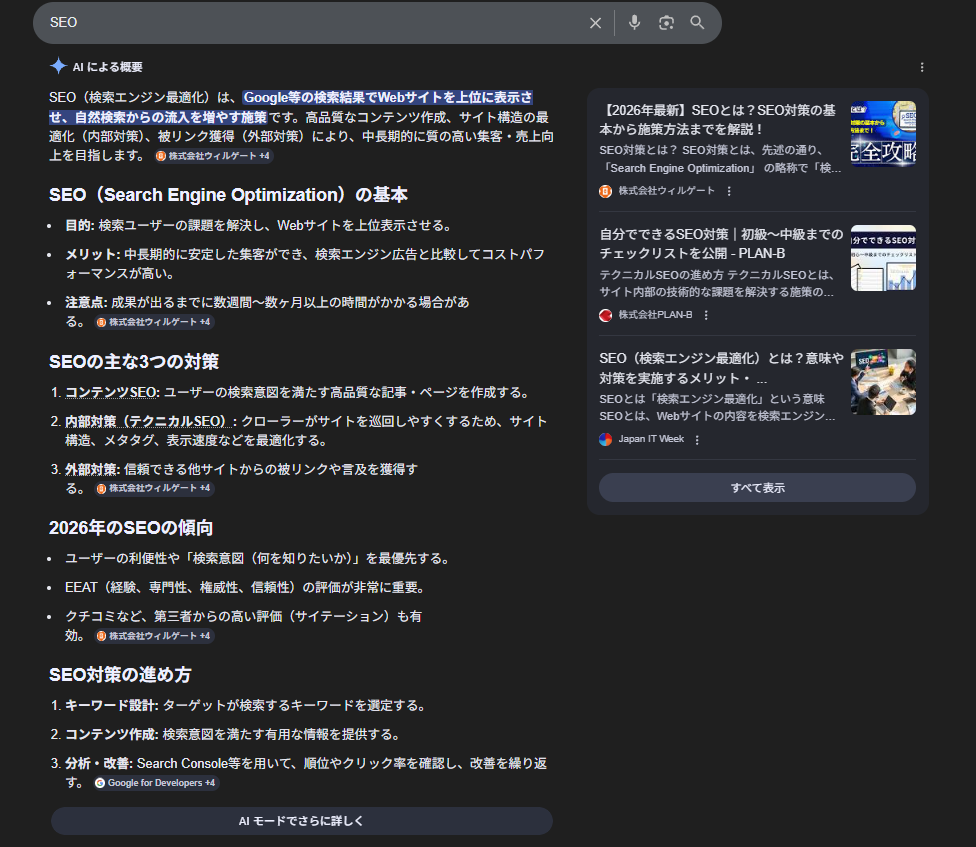Open the Japan IT Week SEO article link
The width and height of the screenshot is (976, 847).
[720, 368]
